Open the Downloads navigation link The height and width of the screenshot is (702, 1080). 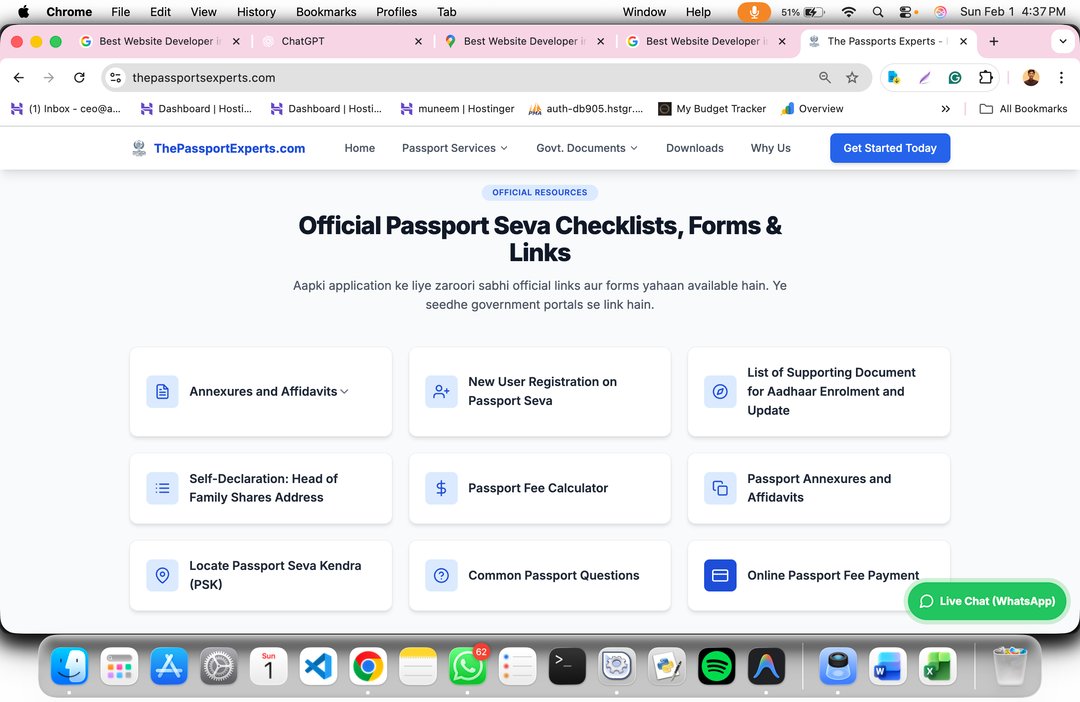[x=695, y=148]
